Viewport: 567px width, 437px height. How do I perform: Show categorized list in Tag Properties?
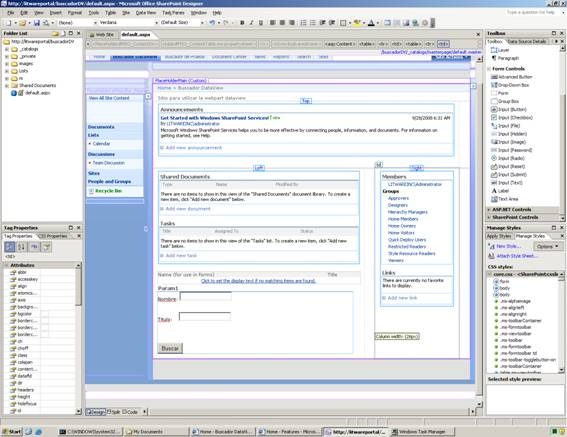tap(10, 247)
